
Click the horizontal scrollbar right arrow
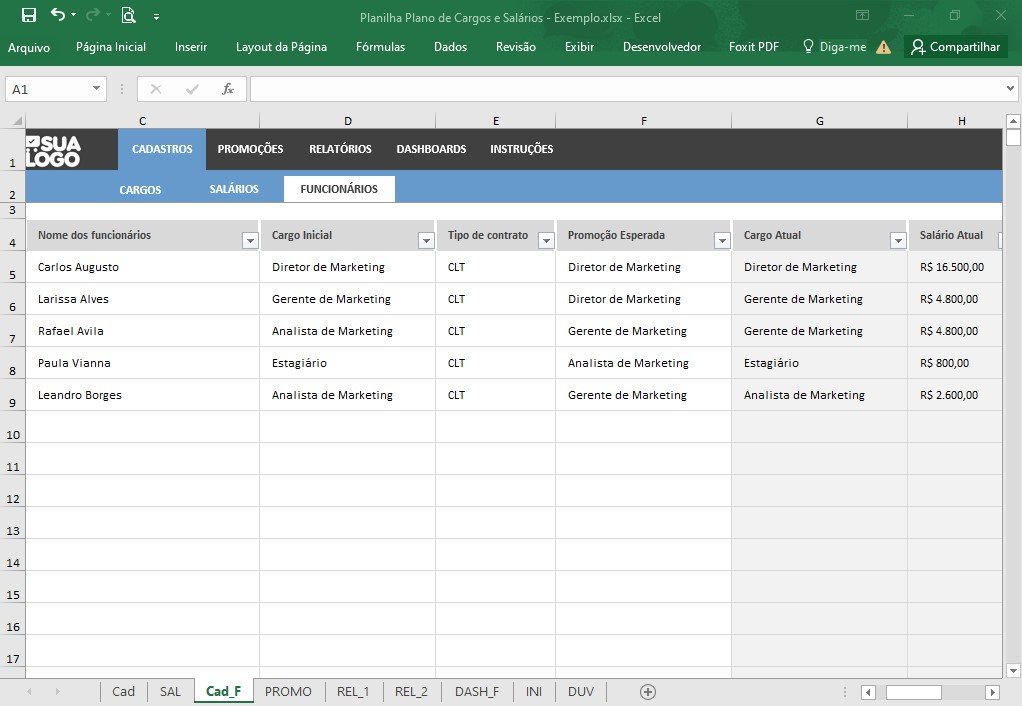pos(992,692)
